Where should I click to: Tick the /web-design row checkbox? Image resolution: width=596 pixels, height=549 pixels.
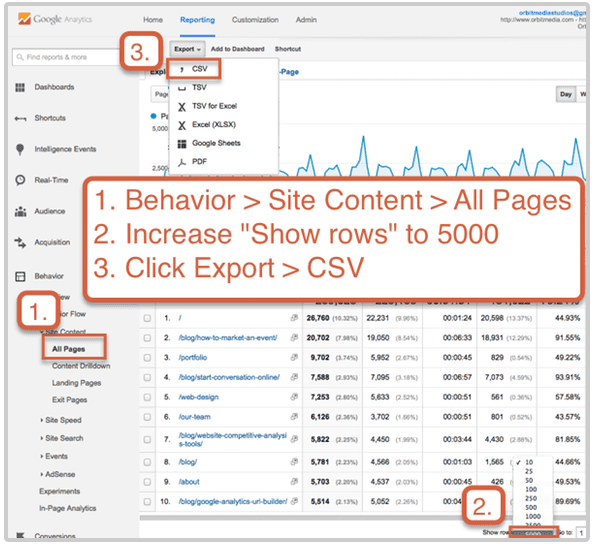click(x=147, y=397)
